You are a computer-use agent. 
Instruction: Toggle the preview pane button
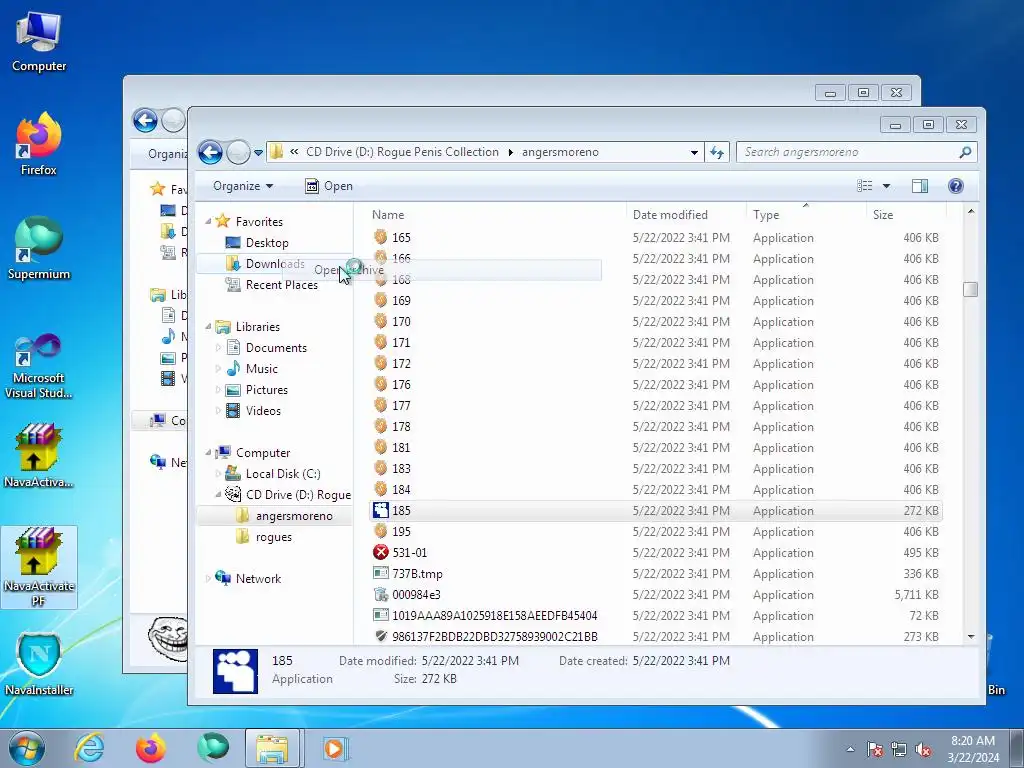click(x=920, y=186)
